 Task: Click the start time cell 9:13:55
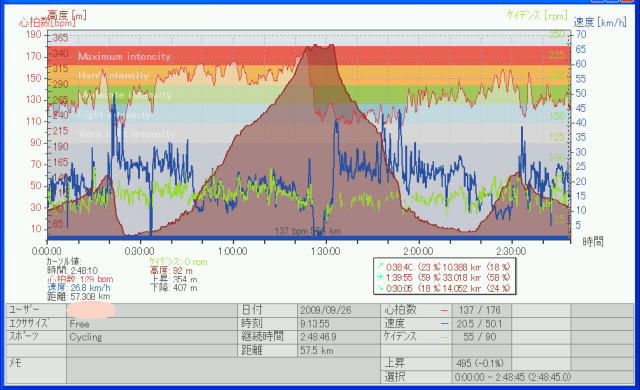(339, 324)
